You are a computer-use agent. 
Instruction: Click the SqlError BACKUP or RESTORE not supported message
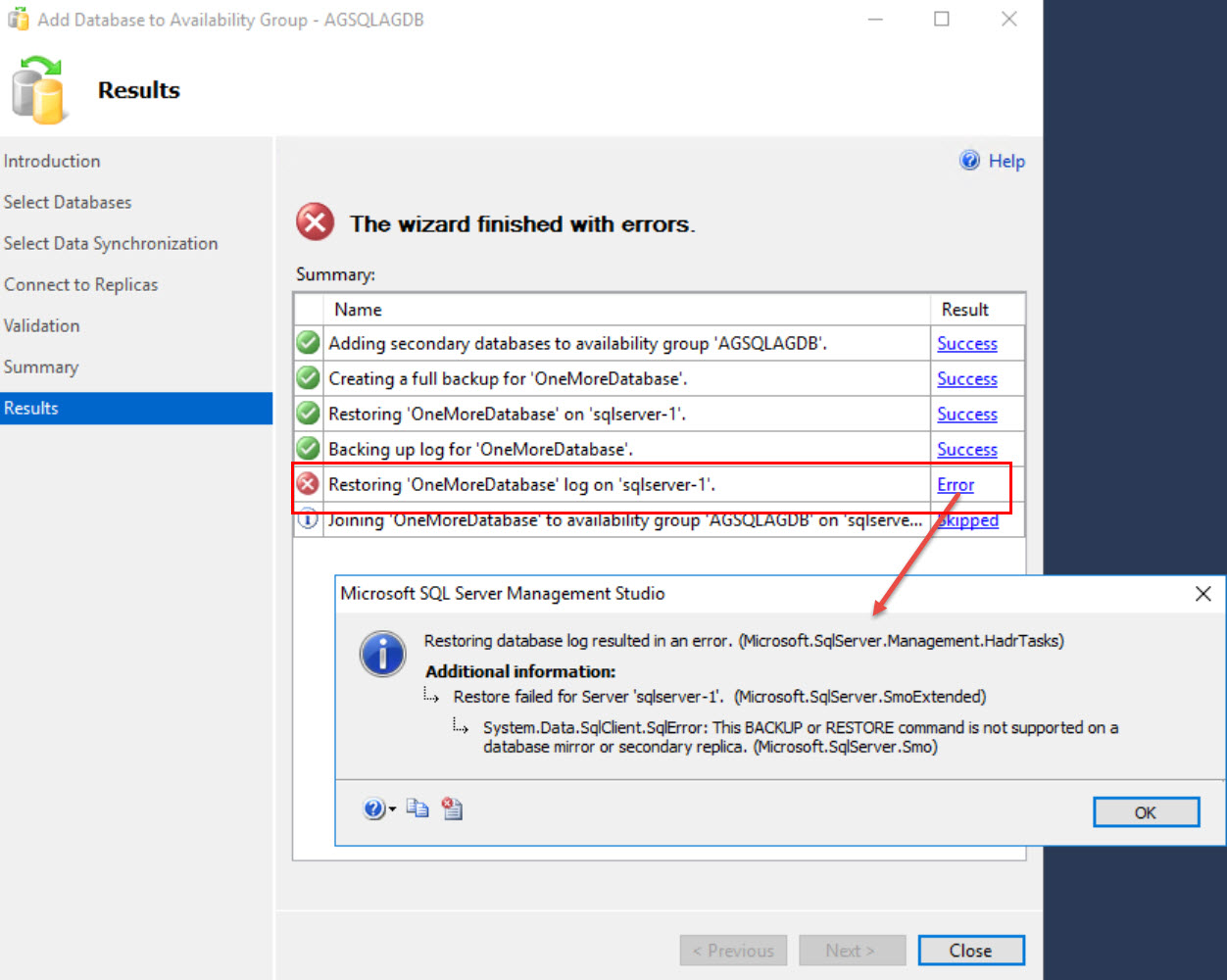(x=801, y=737)
